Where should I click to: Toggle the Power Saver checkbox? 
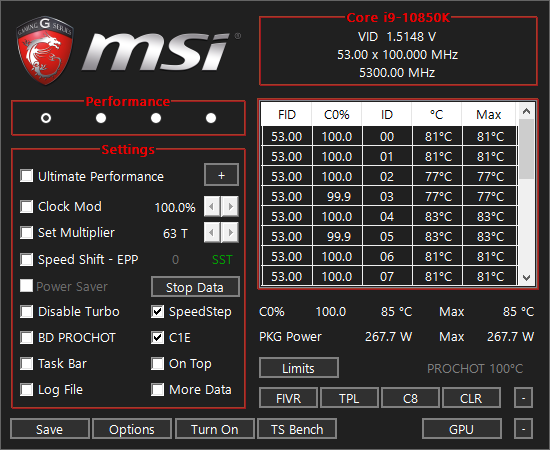click(x=27, y=286)
